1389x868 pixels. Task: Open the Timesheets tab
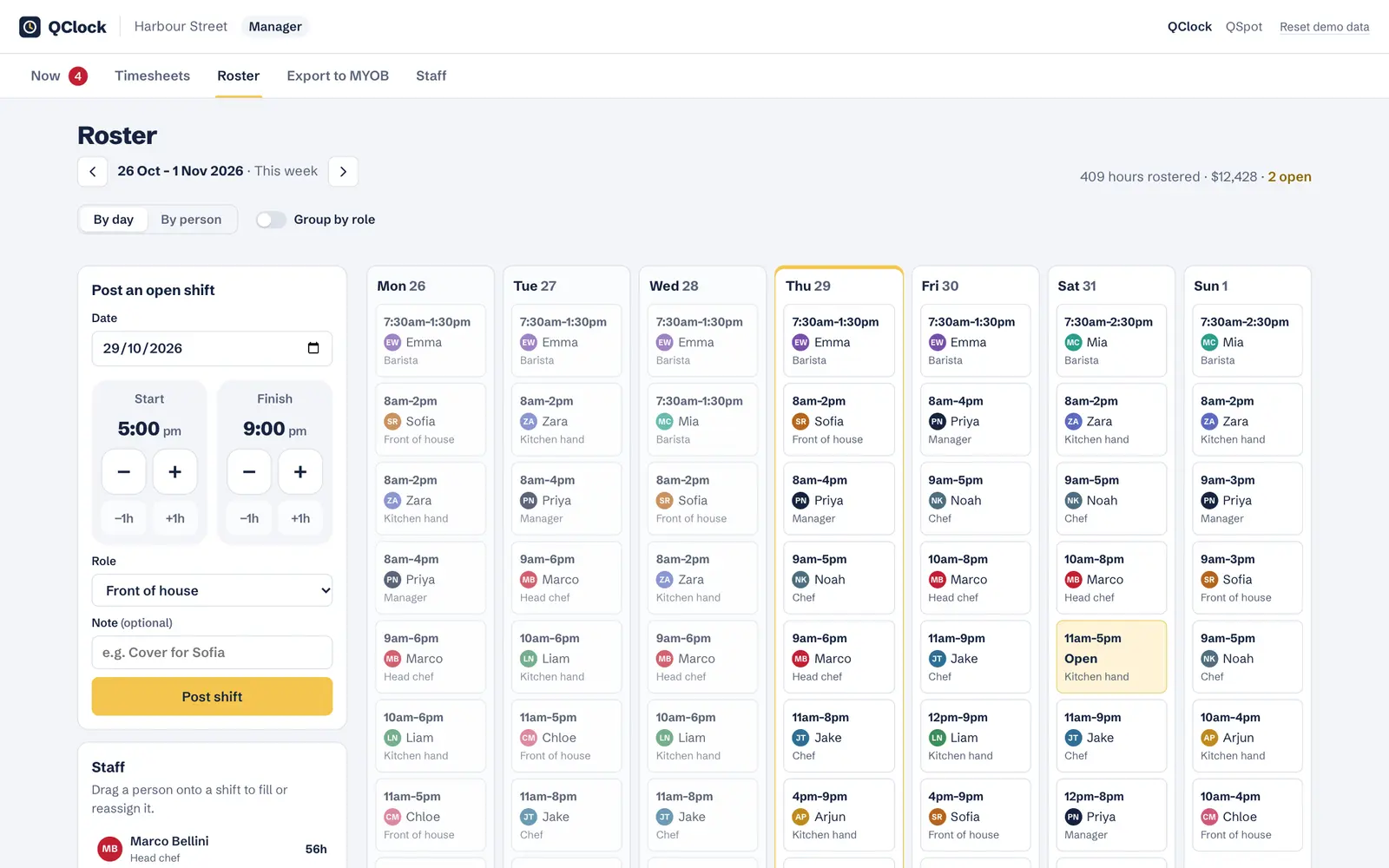pos(153,76)
